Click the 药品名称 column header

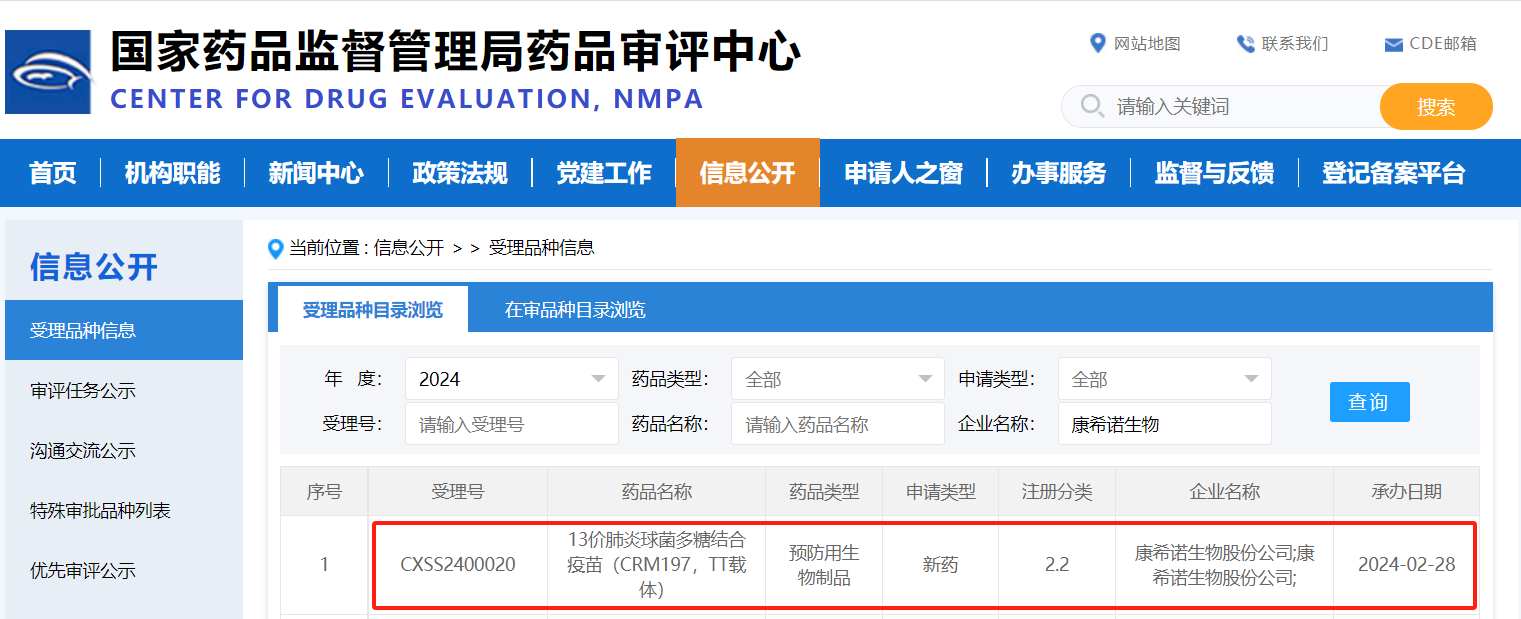pos(656,491)
